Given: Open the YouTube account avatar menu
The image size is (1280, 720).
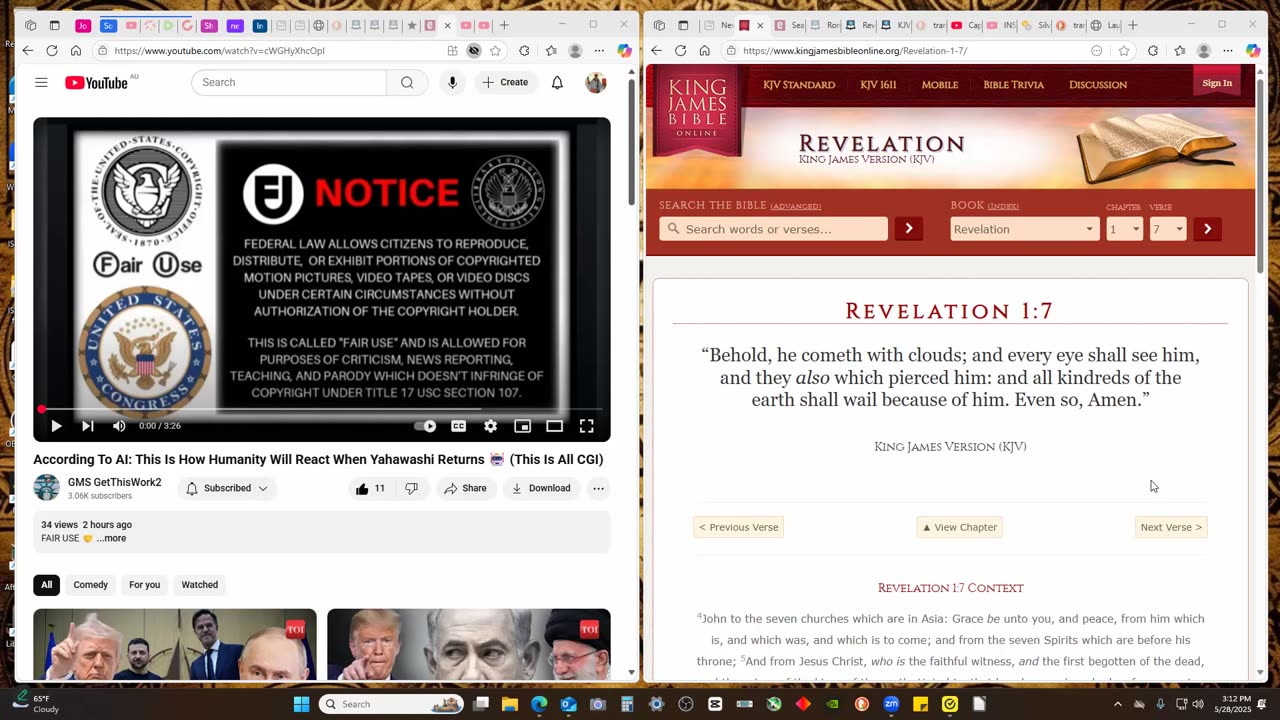Looking at the screenshot, I should [596, 82].
